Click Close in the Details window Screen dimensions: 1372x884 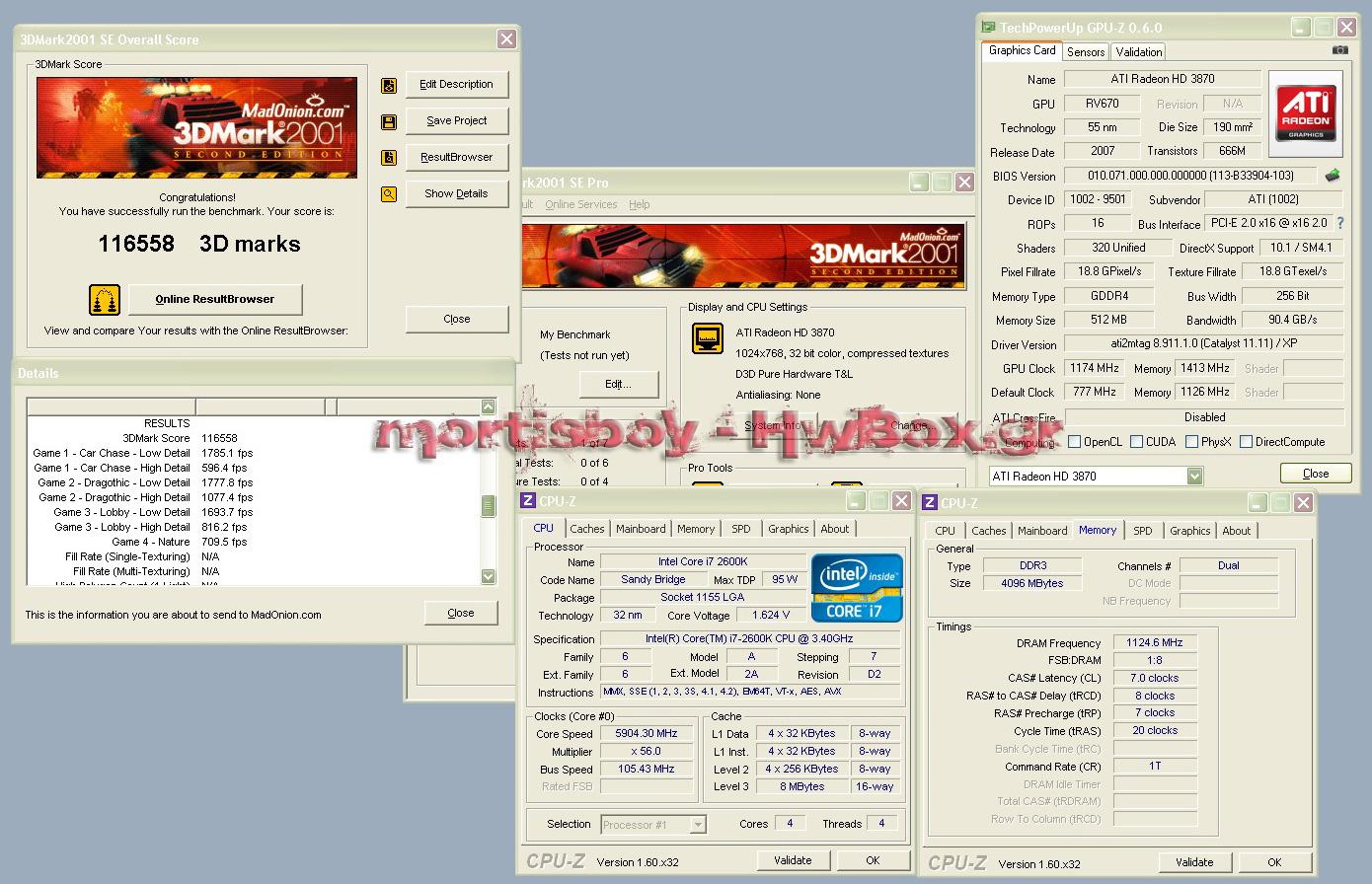pyautogui.click(x=461, y=613)
